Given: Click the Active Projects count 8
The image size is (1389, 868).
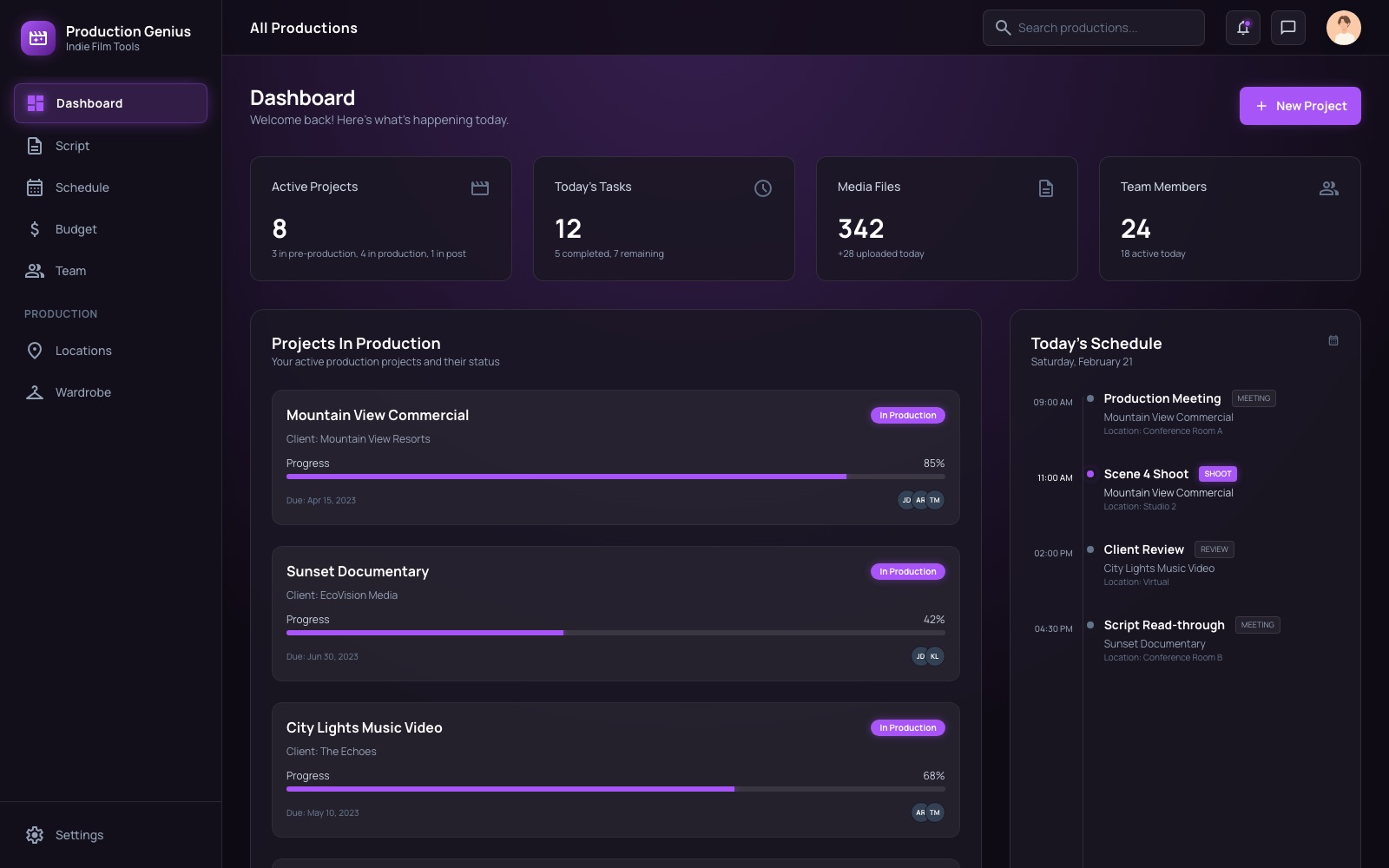Looking at the screenshot, I should 280,228.
